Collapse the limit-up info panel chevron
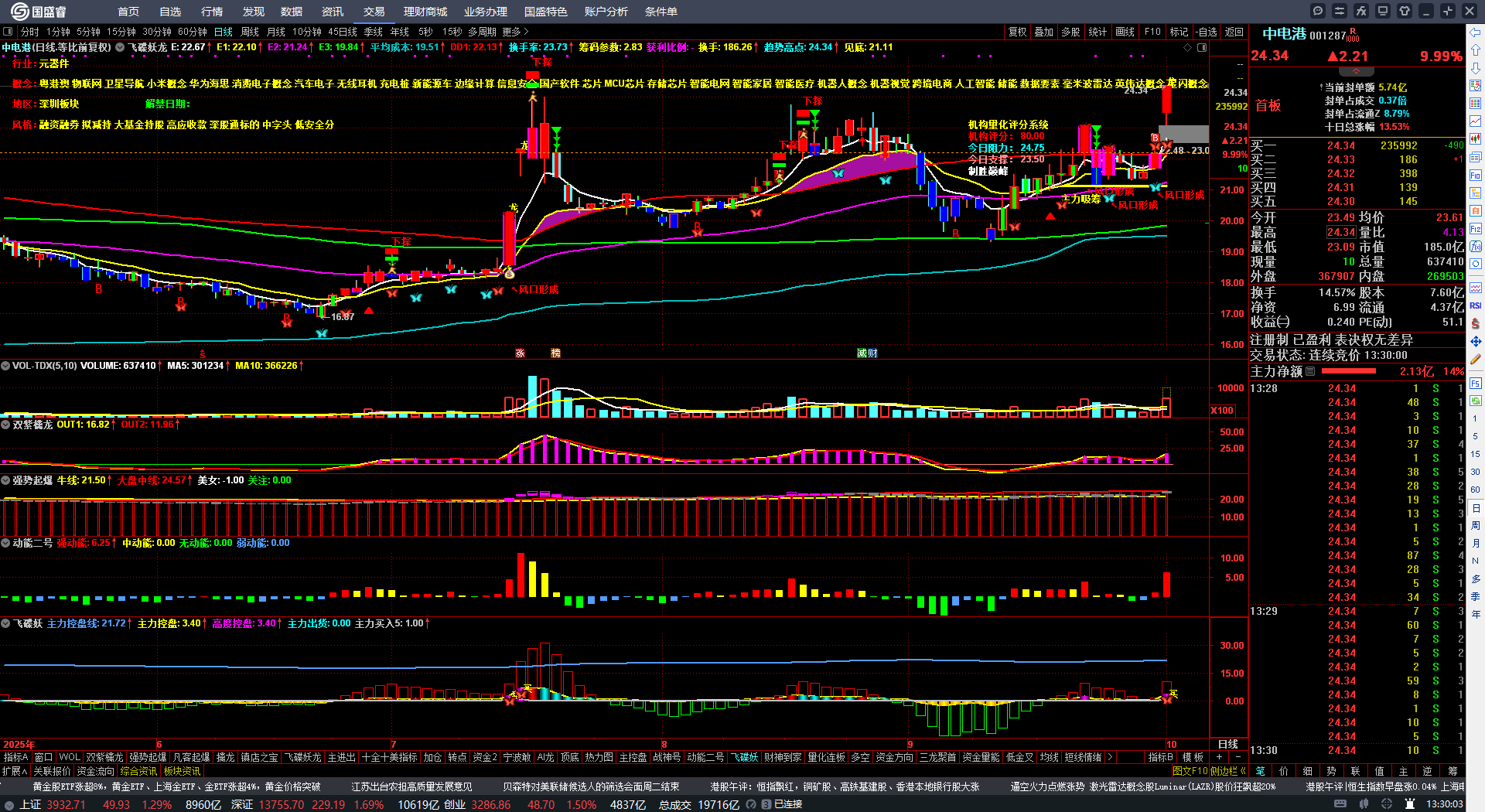 [1356, 71]
